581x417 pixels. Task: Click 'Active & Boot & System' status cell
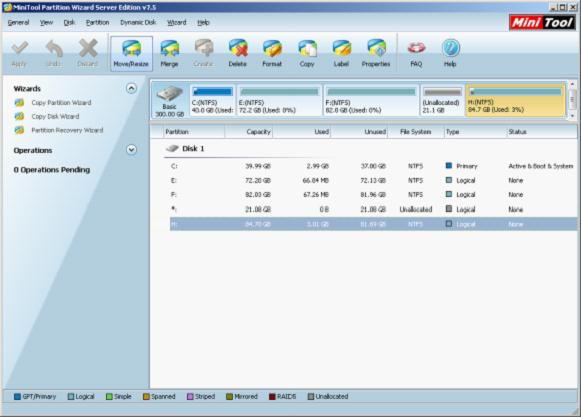click(541, 166)
